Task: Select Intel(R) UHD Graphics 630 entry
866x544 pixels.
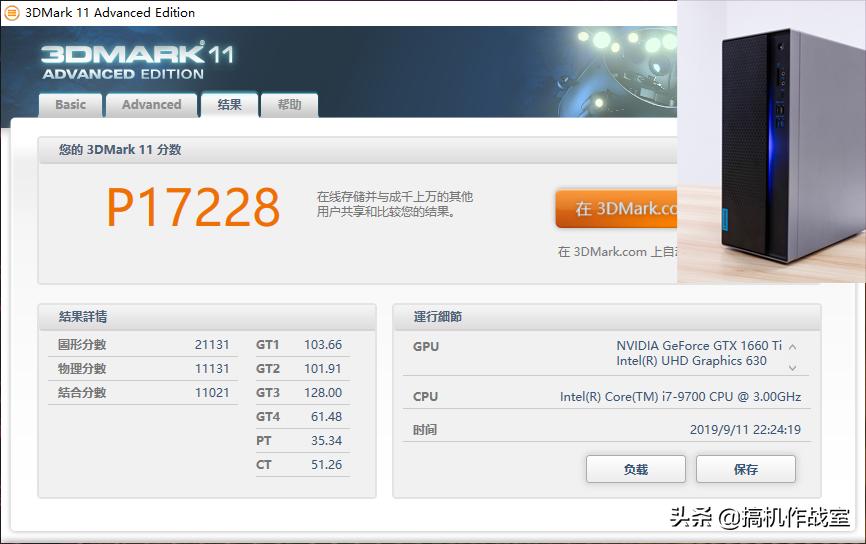Action: point(691,361)
